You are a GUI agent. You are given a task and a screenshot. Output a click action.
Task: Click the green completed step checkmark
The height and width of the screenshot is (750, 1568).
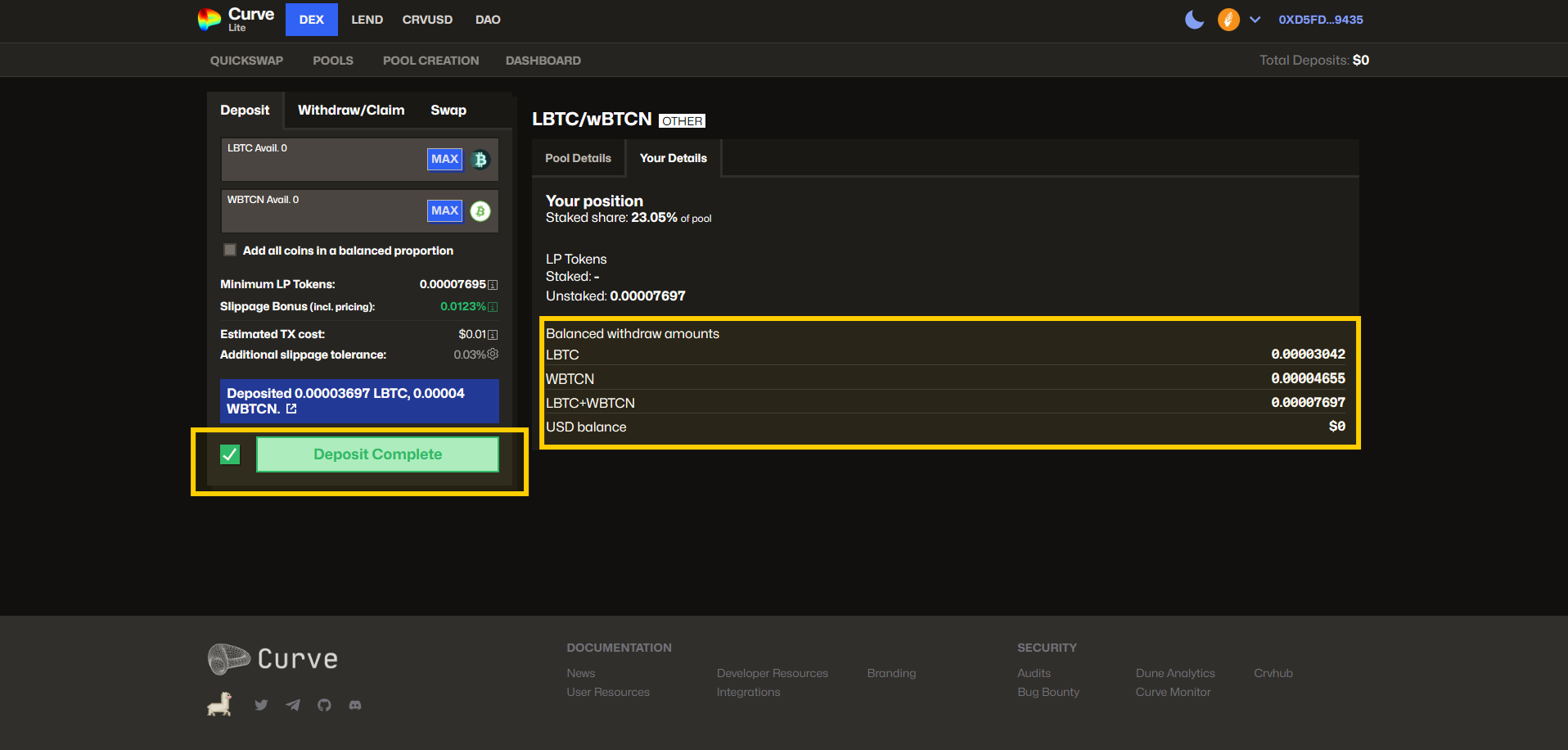pos(230,454)
